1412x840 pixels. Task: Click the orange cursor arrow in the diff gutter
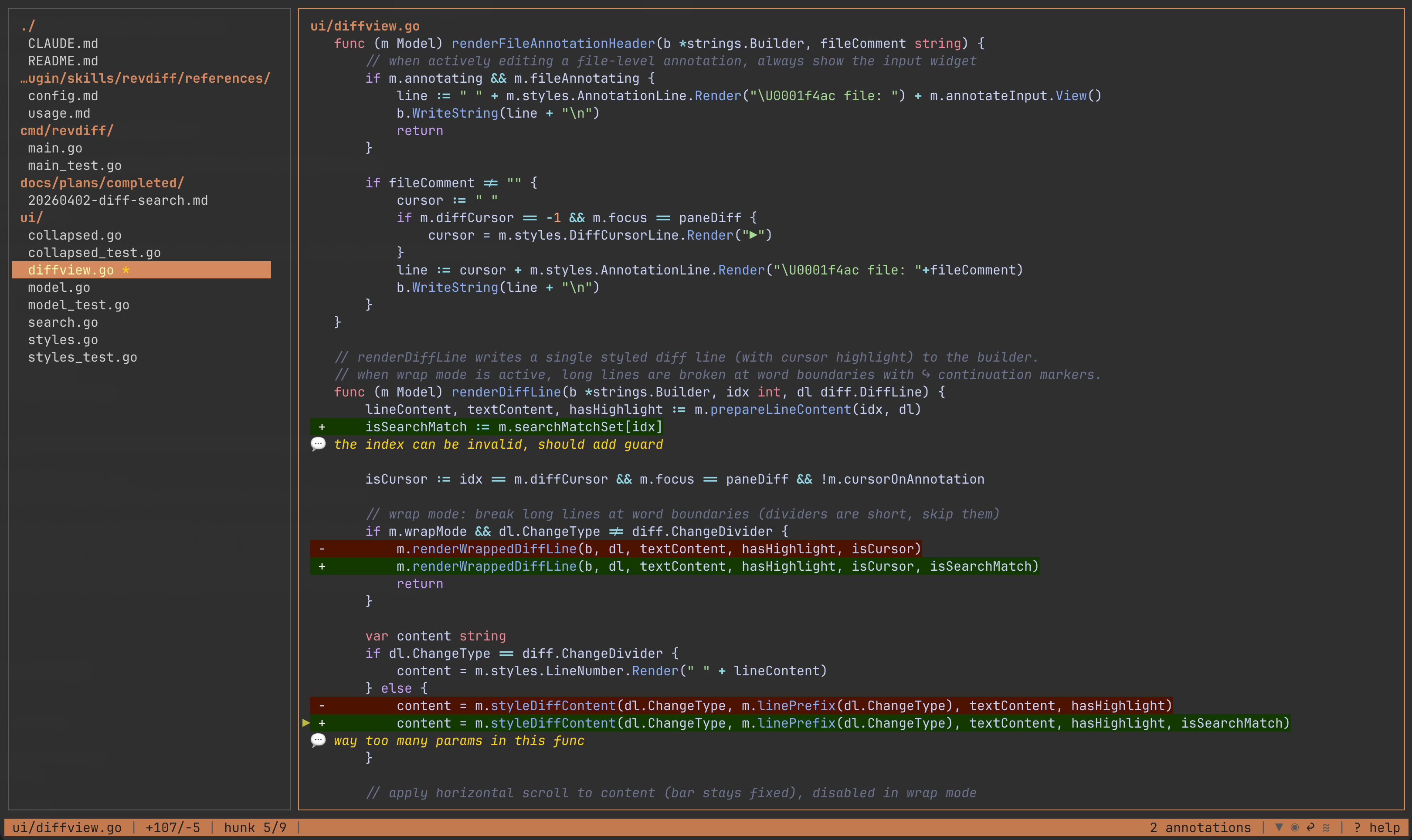point(306,723)
